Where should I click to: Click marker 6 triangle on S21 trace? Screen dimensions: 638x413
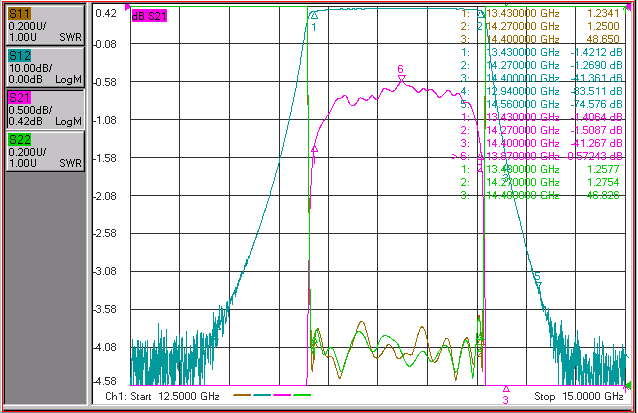coord(401,79)
